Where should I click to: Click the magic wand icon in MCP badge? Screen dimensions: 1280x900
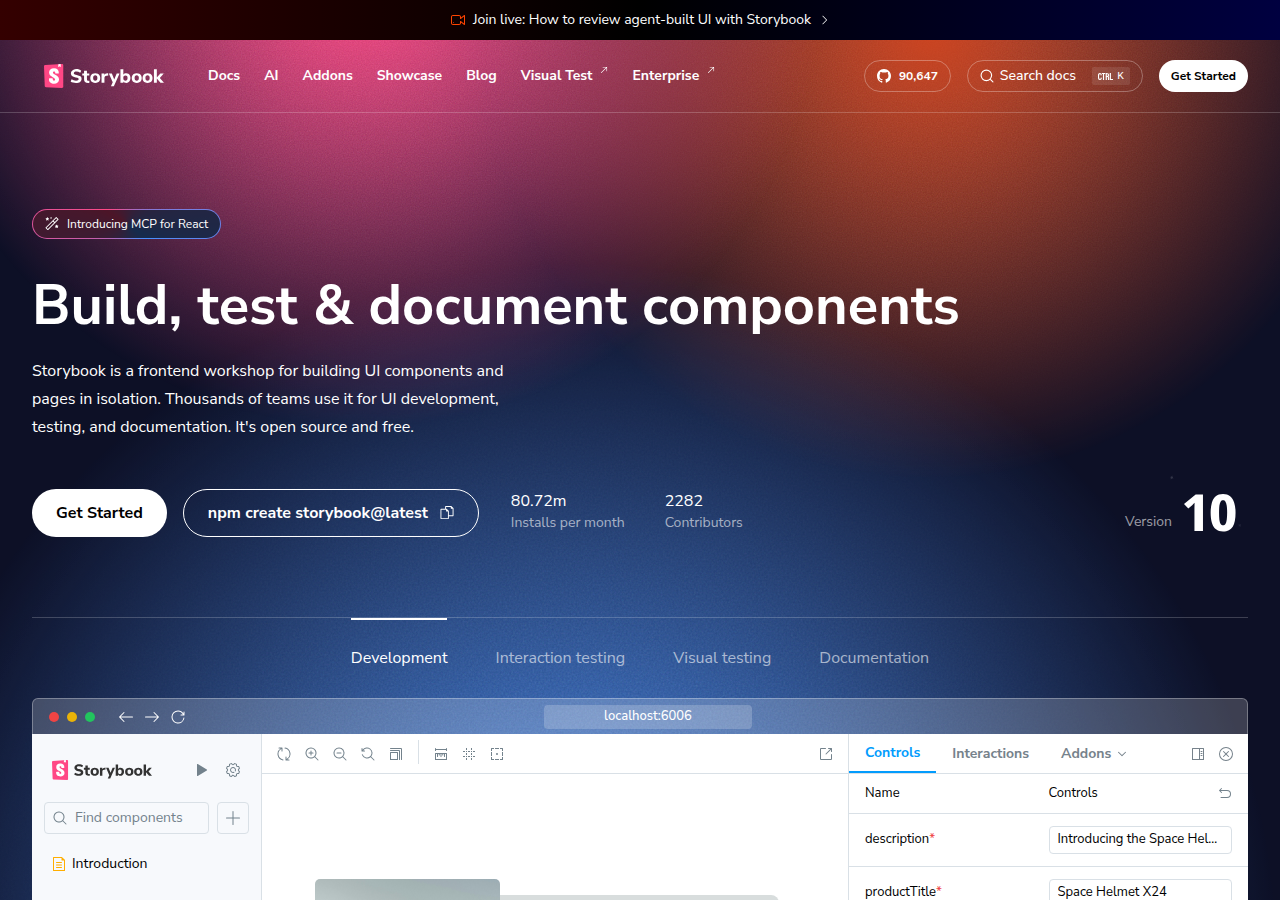coord(52,224)
